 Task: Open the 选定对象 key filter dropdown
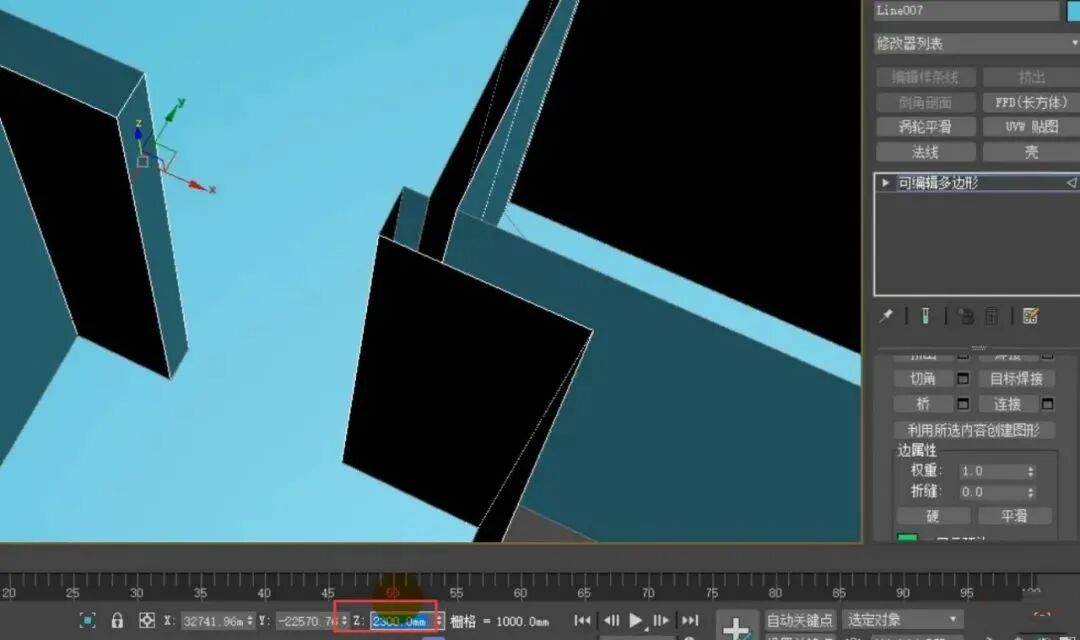click(x=902, y=620)
